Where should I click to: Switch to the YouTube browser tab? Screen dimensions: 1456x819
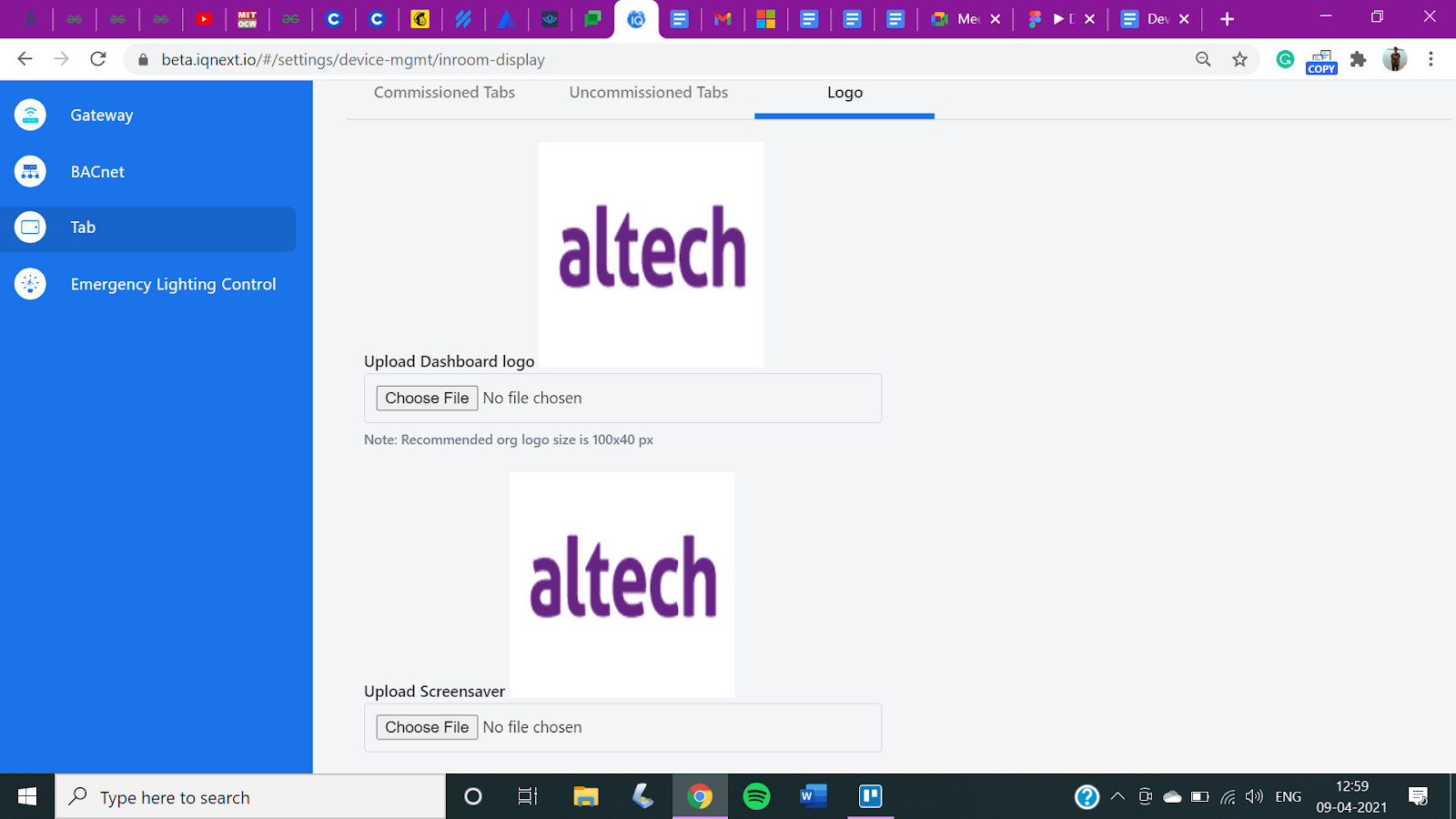(x=204, y=19)
